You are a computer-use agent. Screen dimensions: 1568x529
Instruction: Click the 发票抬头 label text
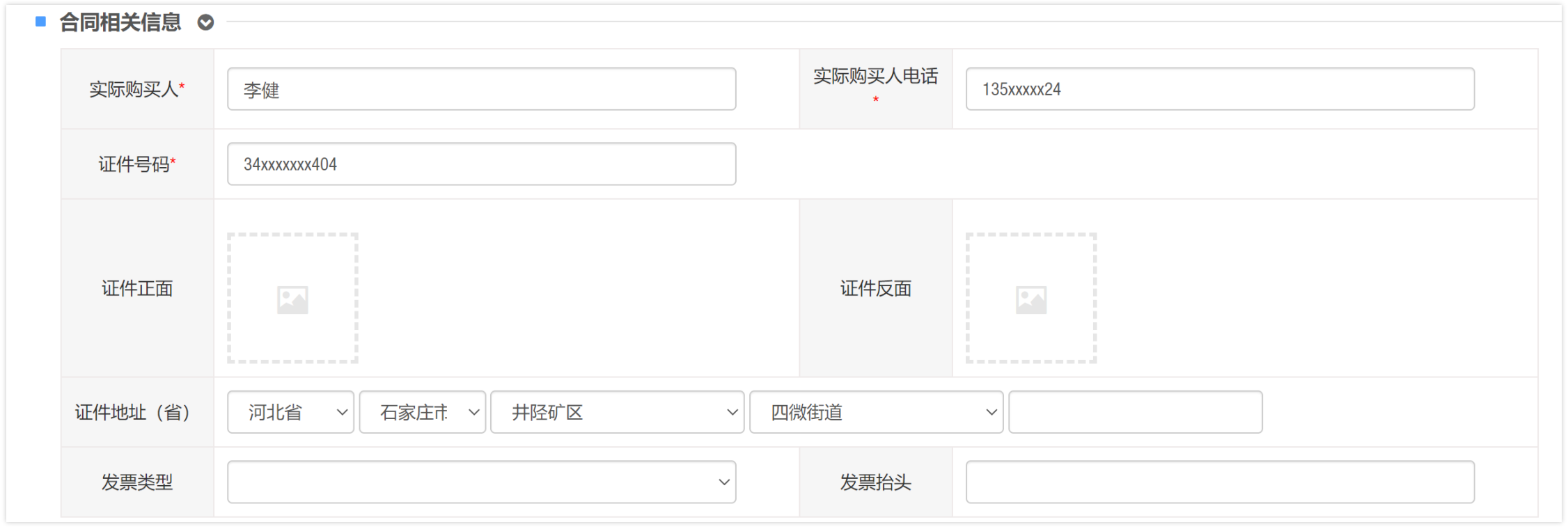[x=875, y=482]
